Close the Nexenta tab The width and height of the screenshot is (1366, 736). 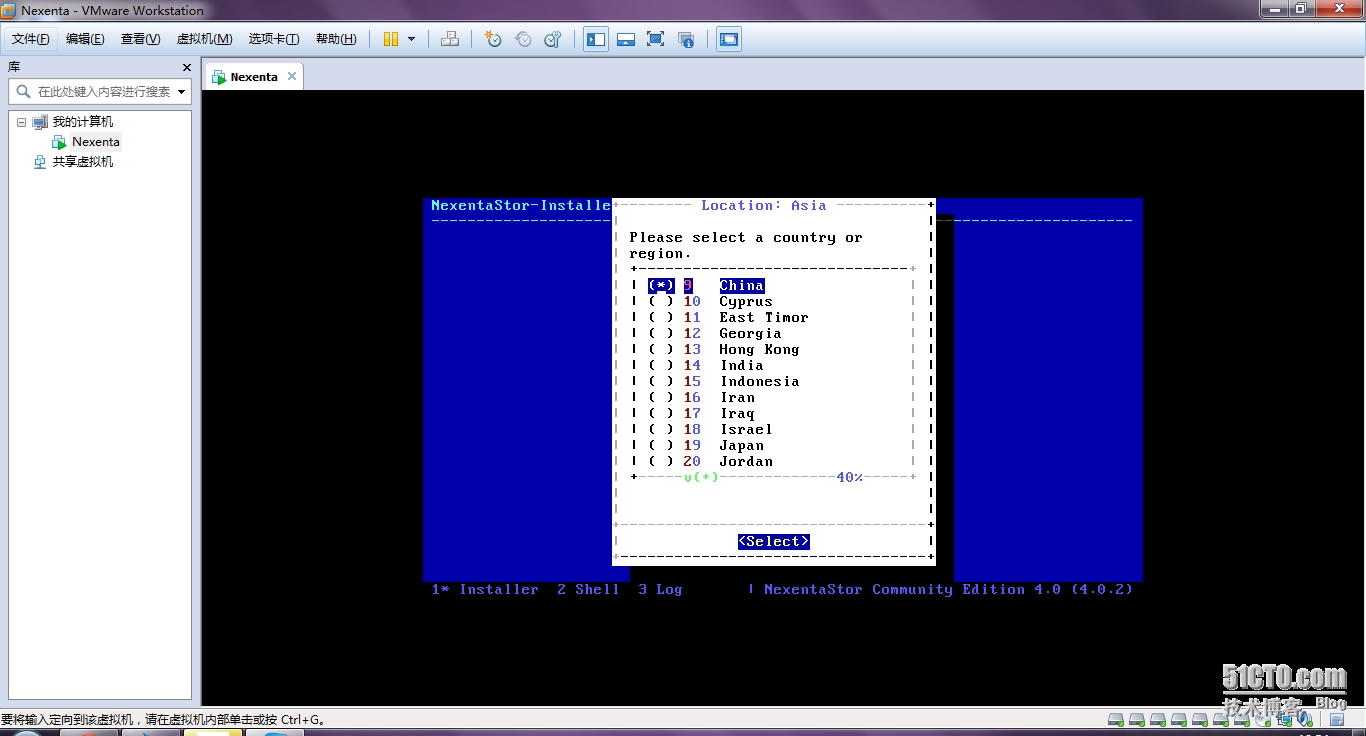pos(292,76)
